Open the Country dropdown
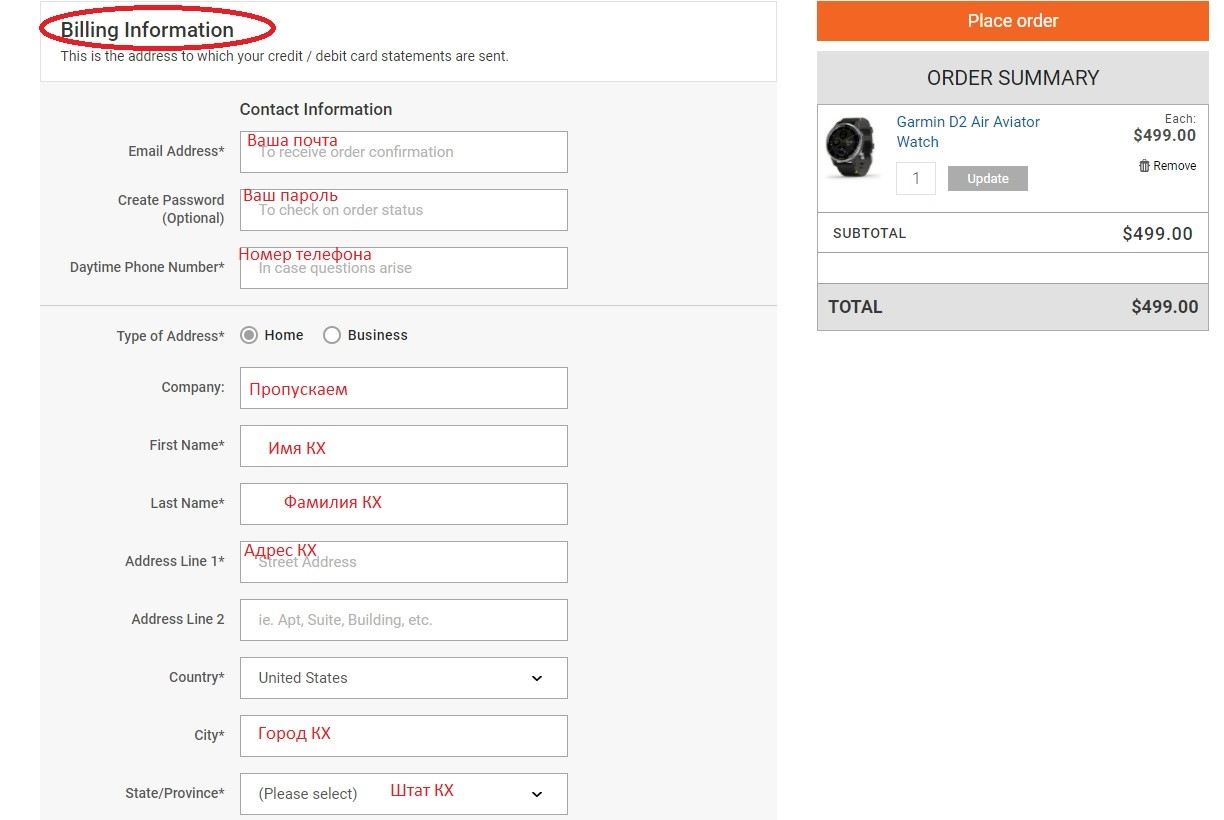The width and height of the screenshot is (1224, 820). pyautogui.click(x=404, y=678)
